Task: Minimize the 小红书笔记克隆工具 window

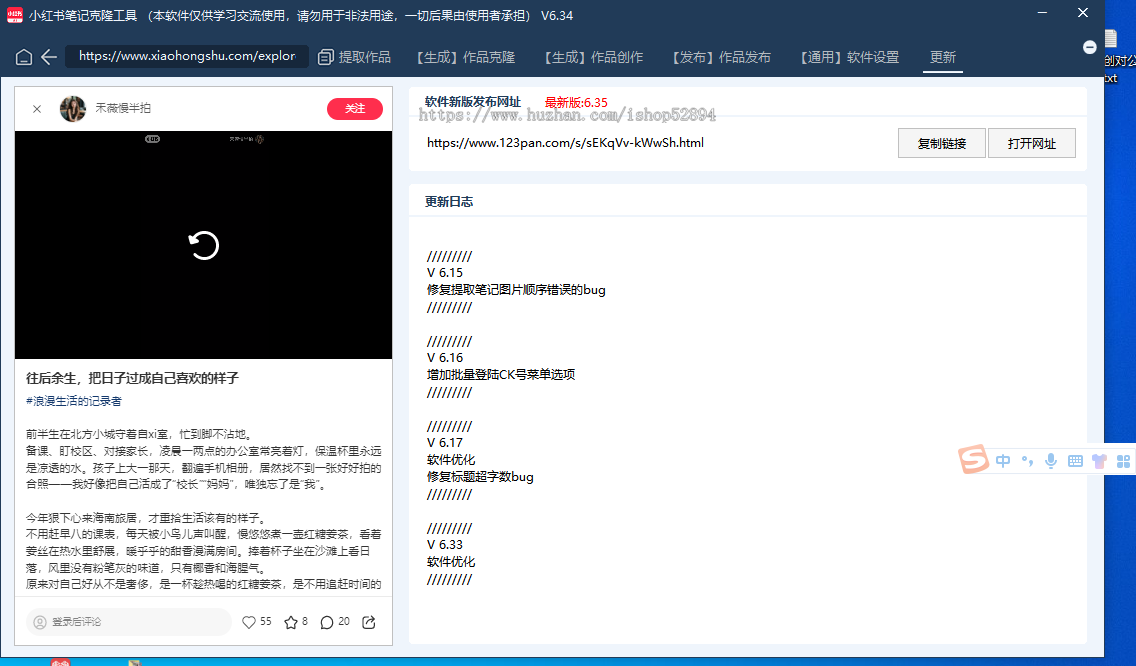Action: [1042, 13]
